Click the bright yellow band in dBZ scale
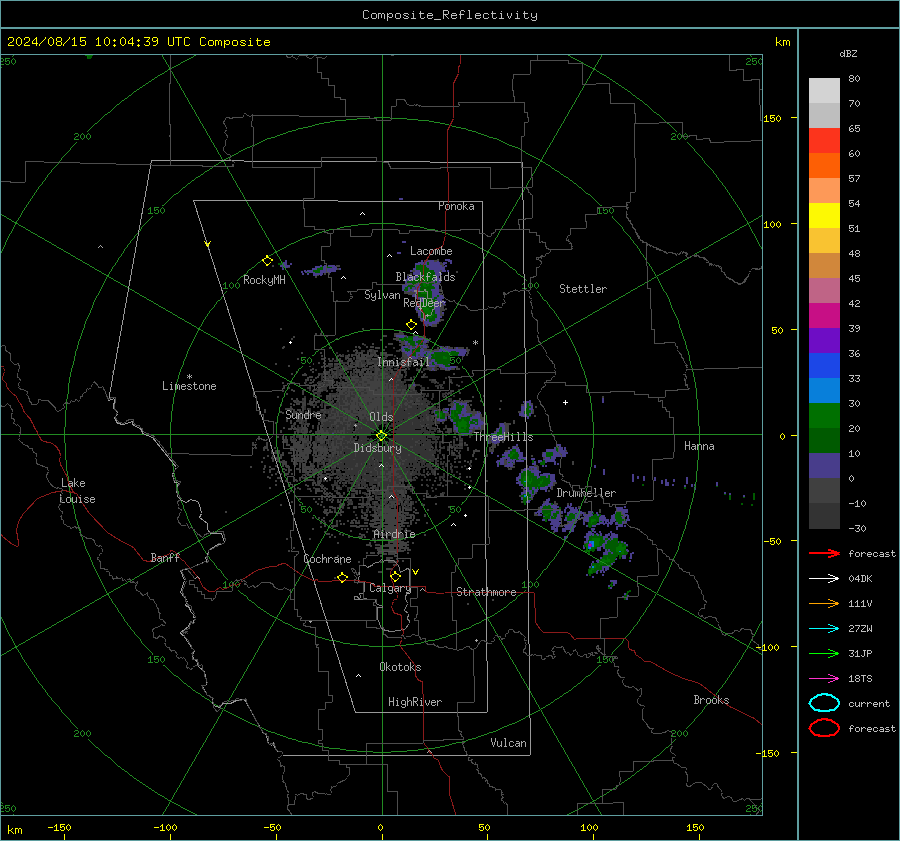The width and height of the screenshot is (900, 841). click(824, 215)
